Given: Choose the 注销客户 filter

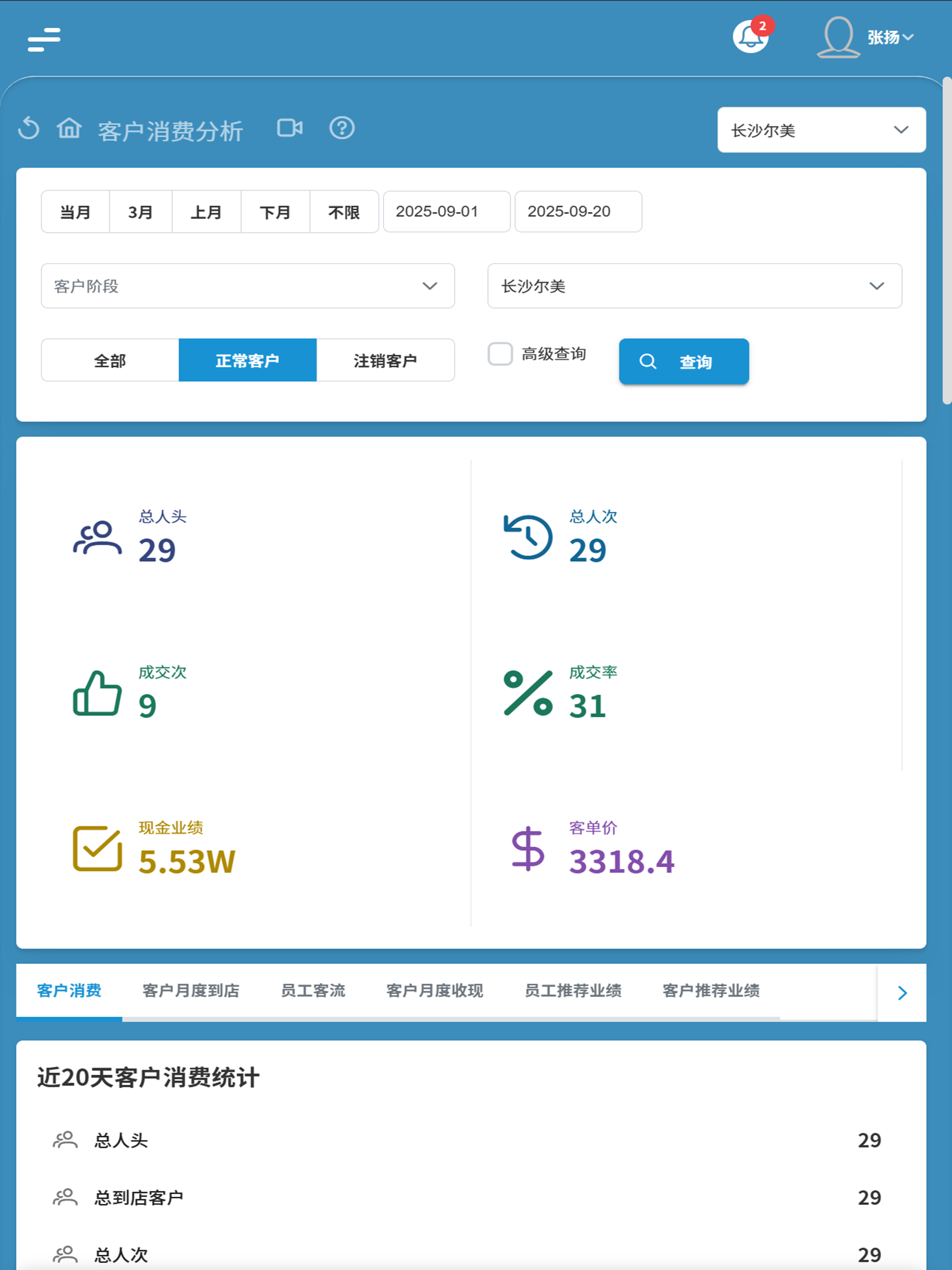Looking at the screenshot, I should point(386,360).
